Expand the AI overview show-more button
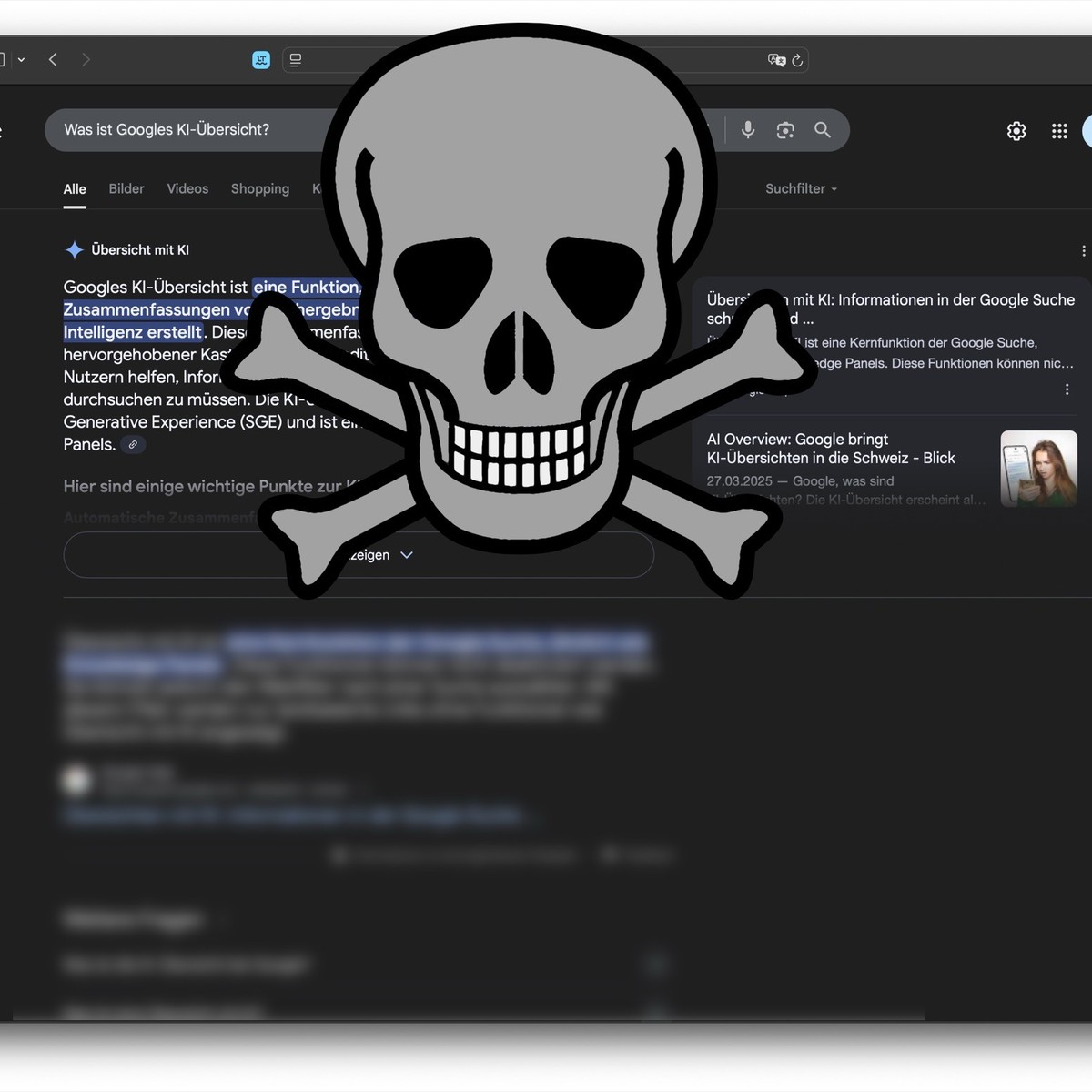 click(359, 555)
